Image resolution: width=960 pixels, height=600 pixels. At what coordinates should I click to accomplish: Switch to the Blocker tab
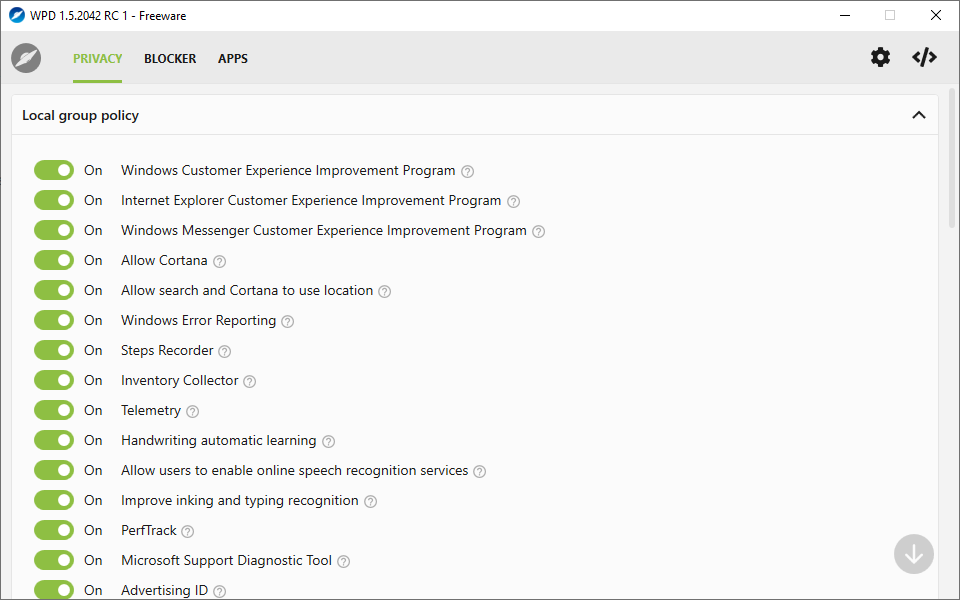pos(170,59)
